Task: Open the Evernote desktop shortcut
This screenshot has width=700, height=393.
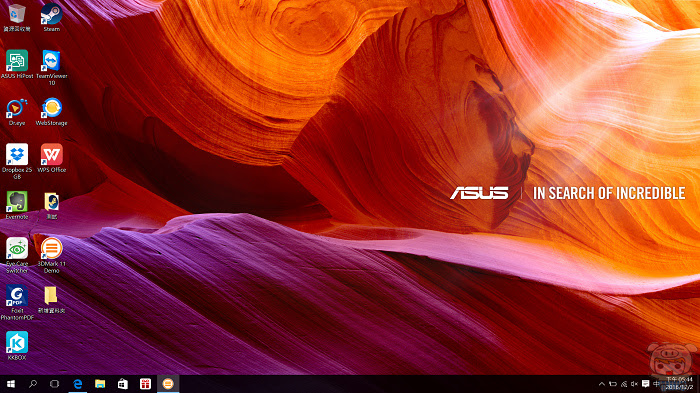Action: coord(17,205)
